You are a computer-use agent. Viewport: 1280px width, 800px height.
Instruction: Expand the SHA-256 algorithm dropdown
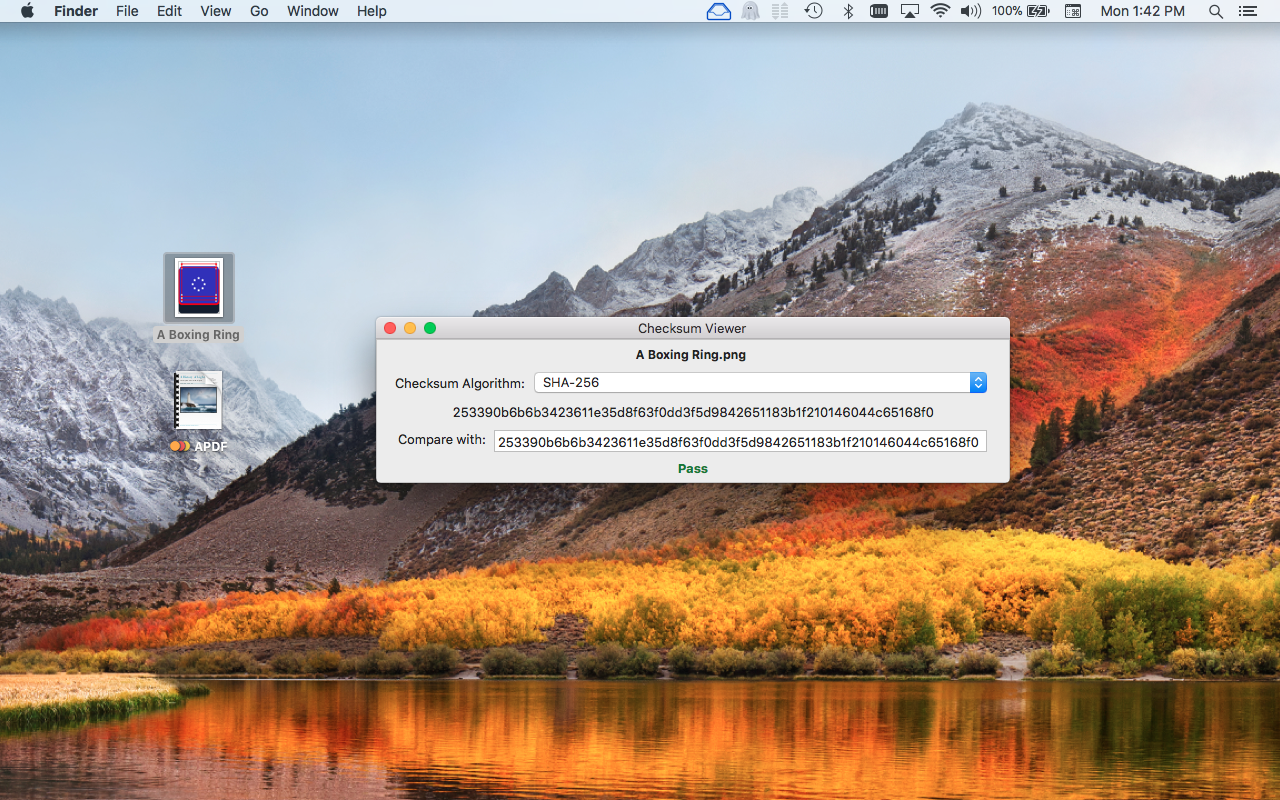(760, 382)
